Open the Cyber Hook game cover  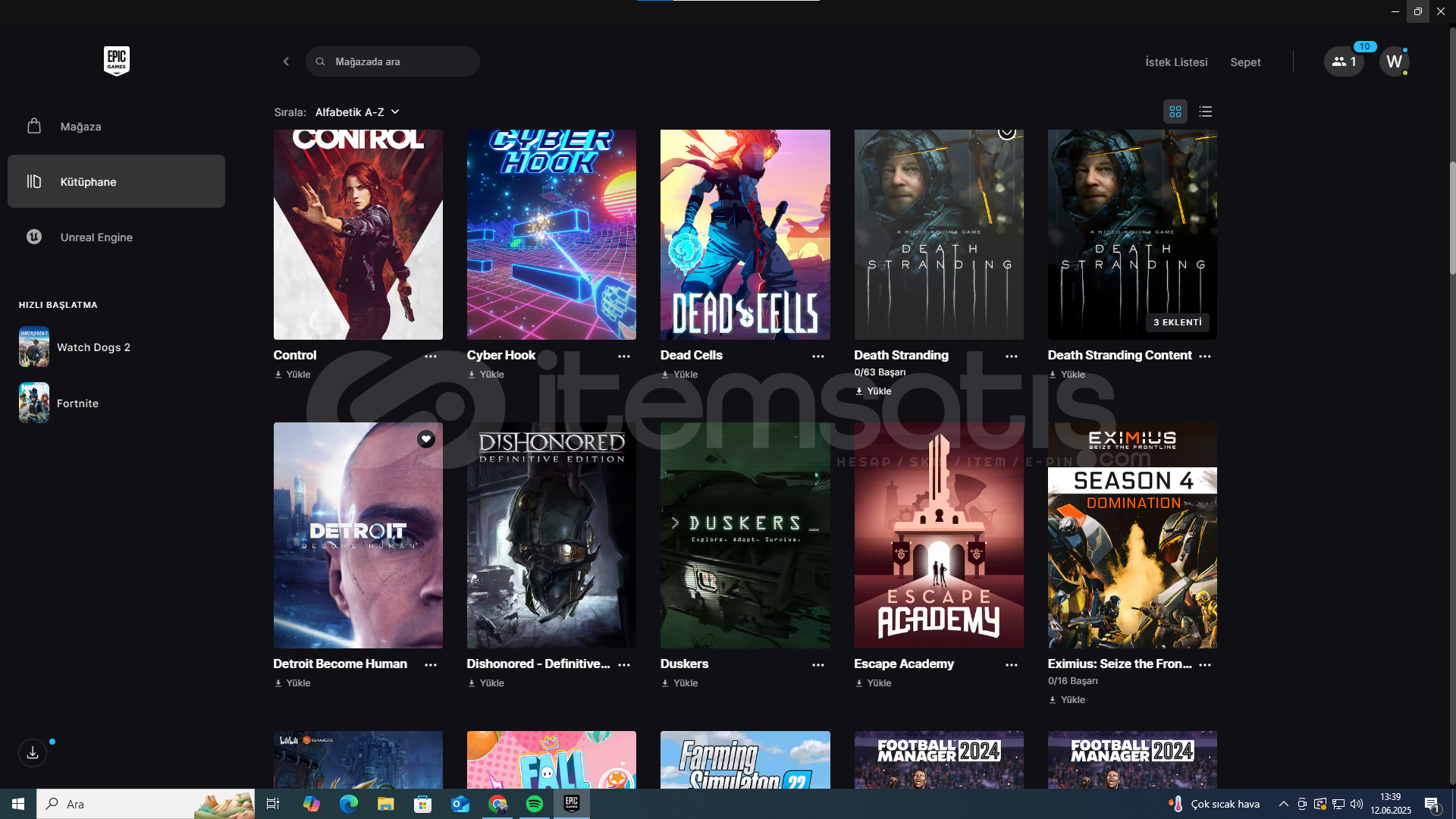point(551,234)
